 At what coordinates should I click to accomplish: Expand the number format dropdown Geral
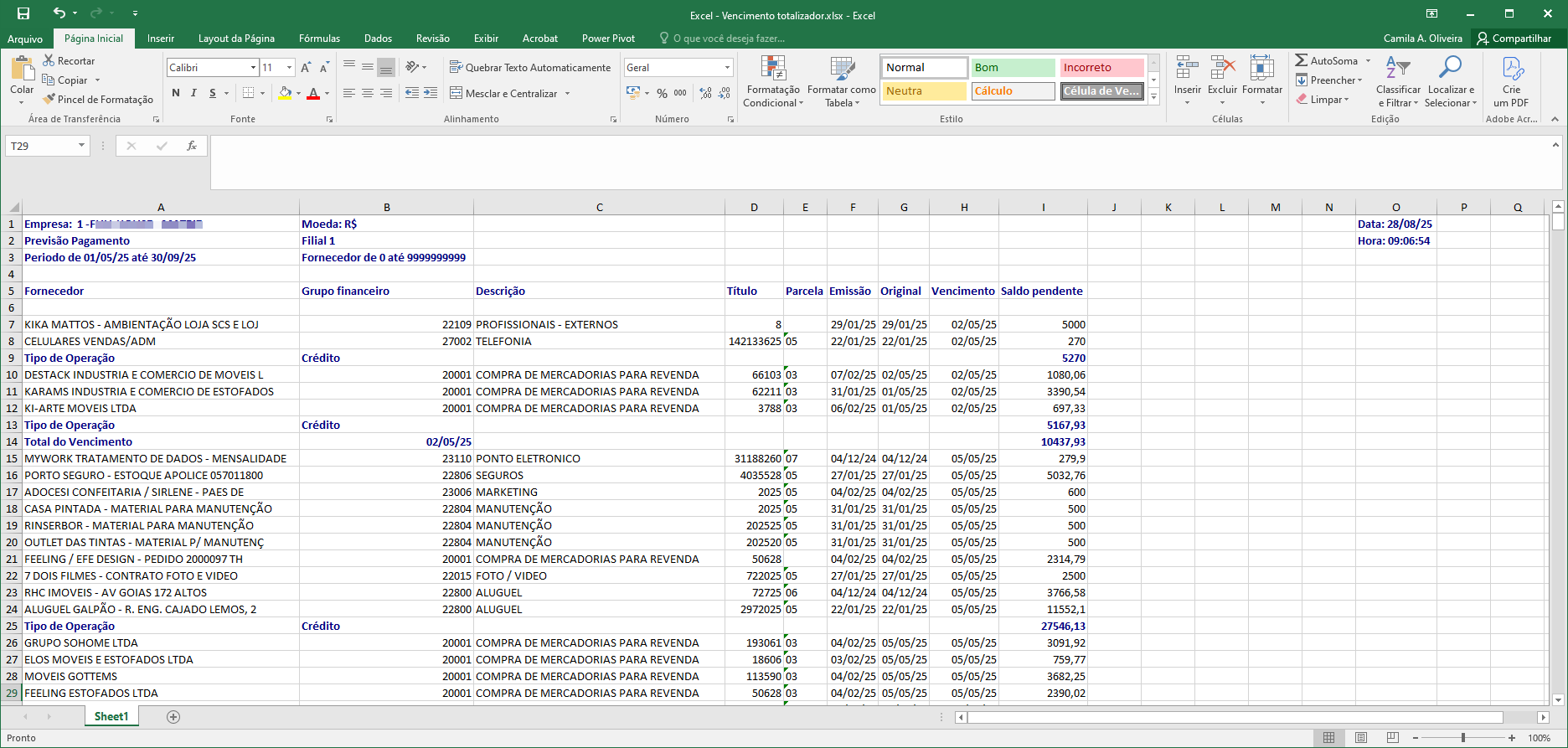coord(726,67)
